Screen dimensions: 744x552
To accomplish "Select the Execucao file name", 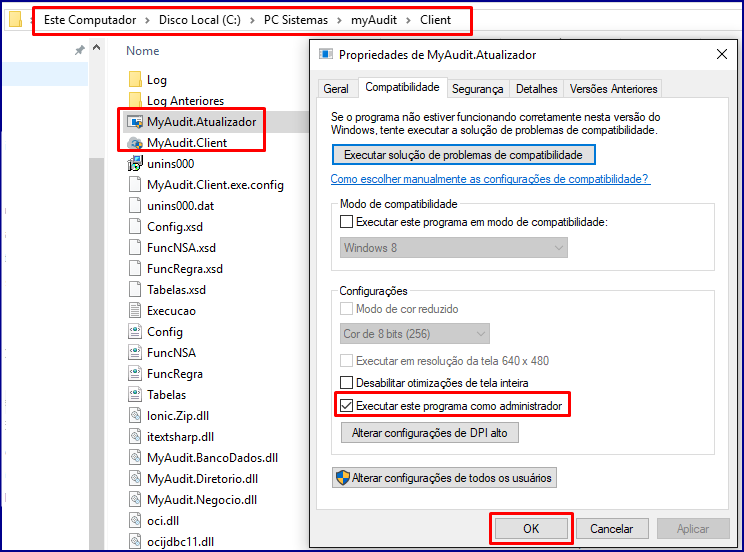I will point(171,311).
